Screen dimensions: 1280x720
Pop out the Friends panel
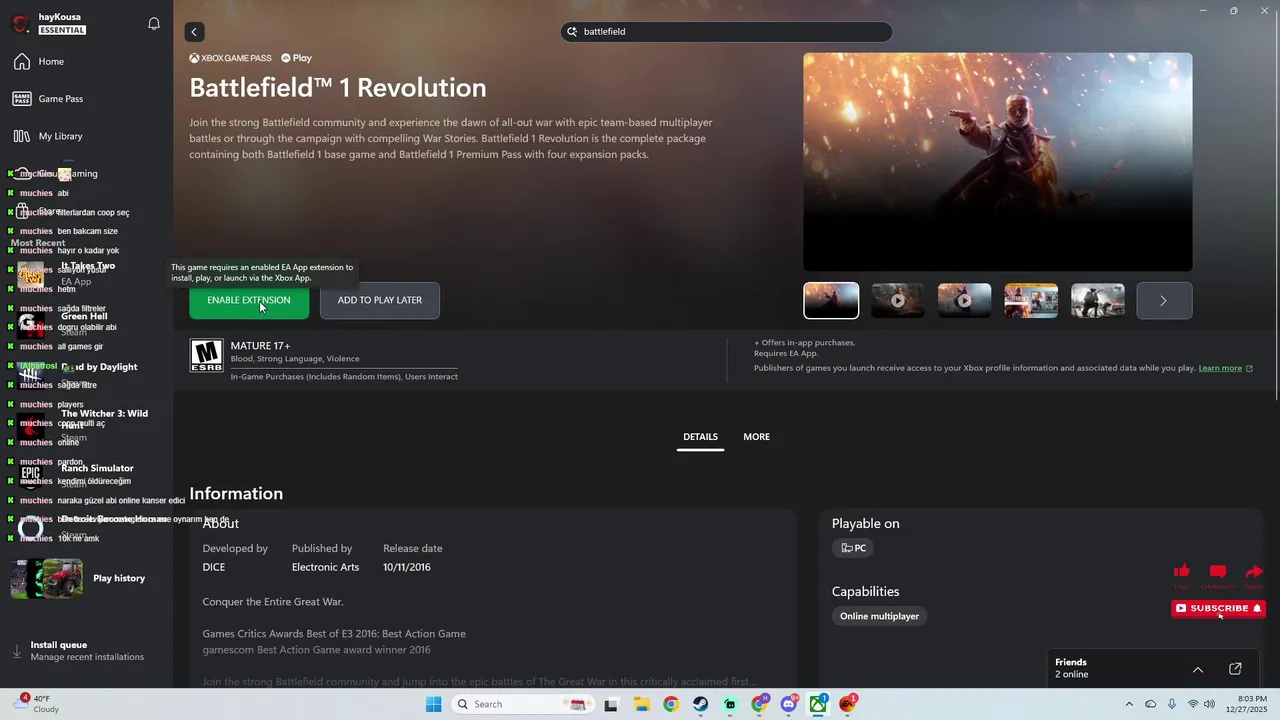tap(1235, 669)
